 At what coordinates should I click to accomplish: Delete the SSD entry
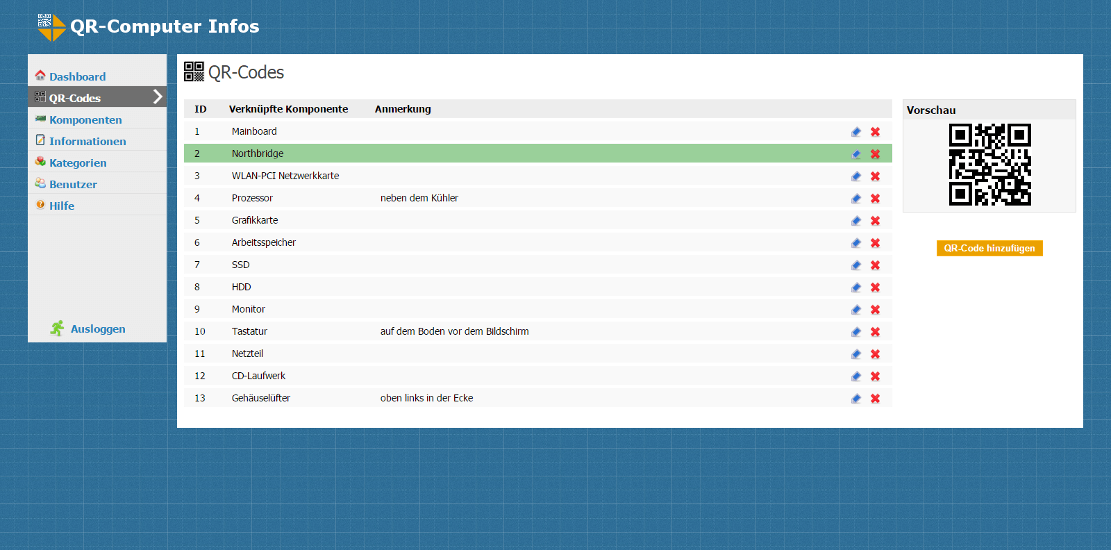click(x=875, y=265)
